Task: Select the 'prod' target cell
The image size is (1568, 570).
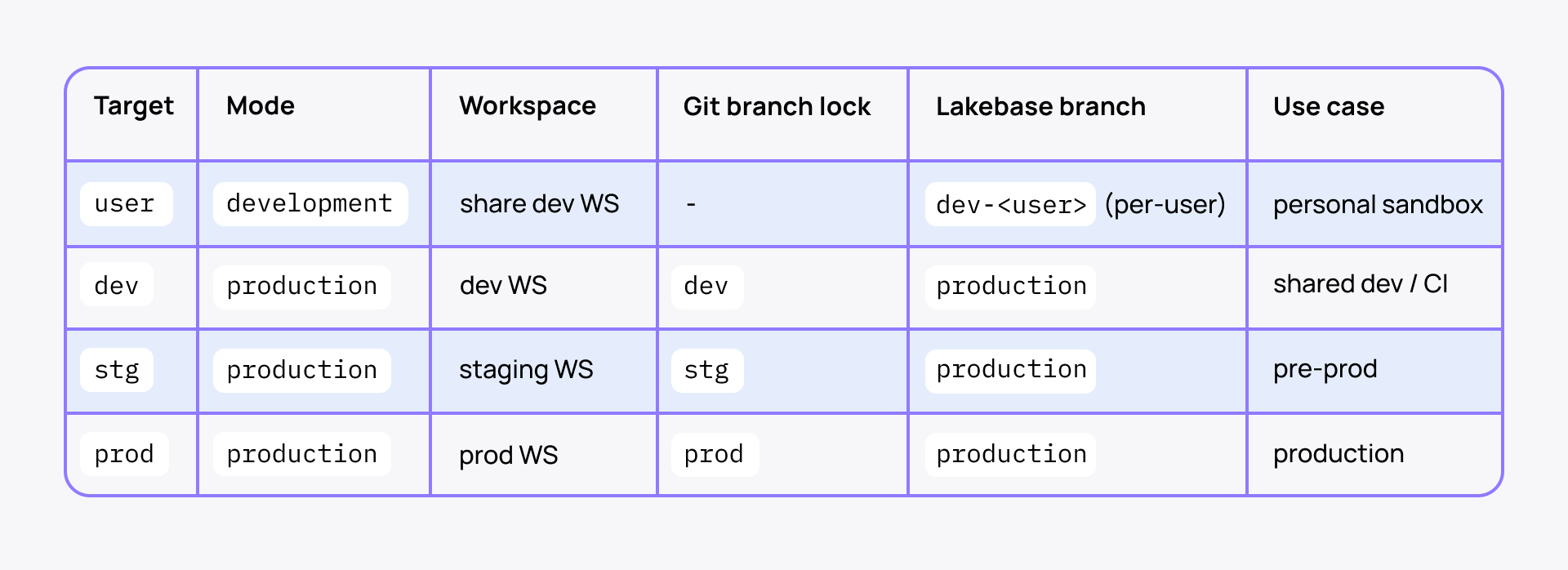Action: (x=124, y=454)
